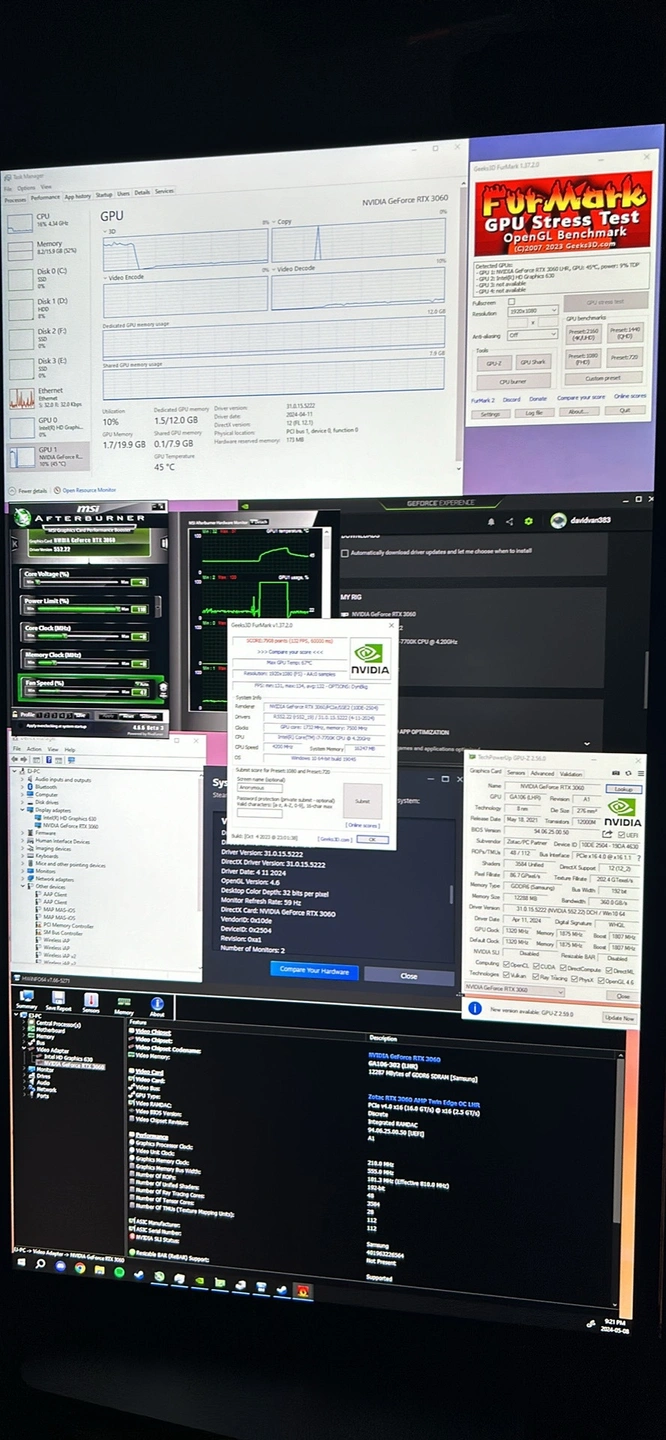Expand the Other devices node in Device Manager
Image resolution: width=666 pixels, height=1440 pixels.
[25, 886]
